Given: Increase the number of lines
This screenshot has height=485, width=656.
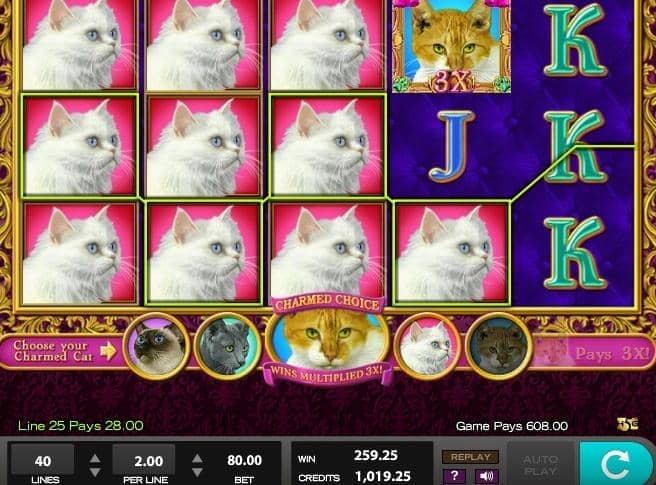Looking at the screenshot, I should pos(95,458).
